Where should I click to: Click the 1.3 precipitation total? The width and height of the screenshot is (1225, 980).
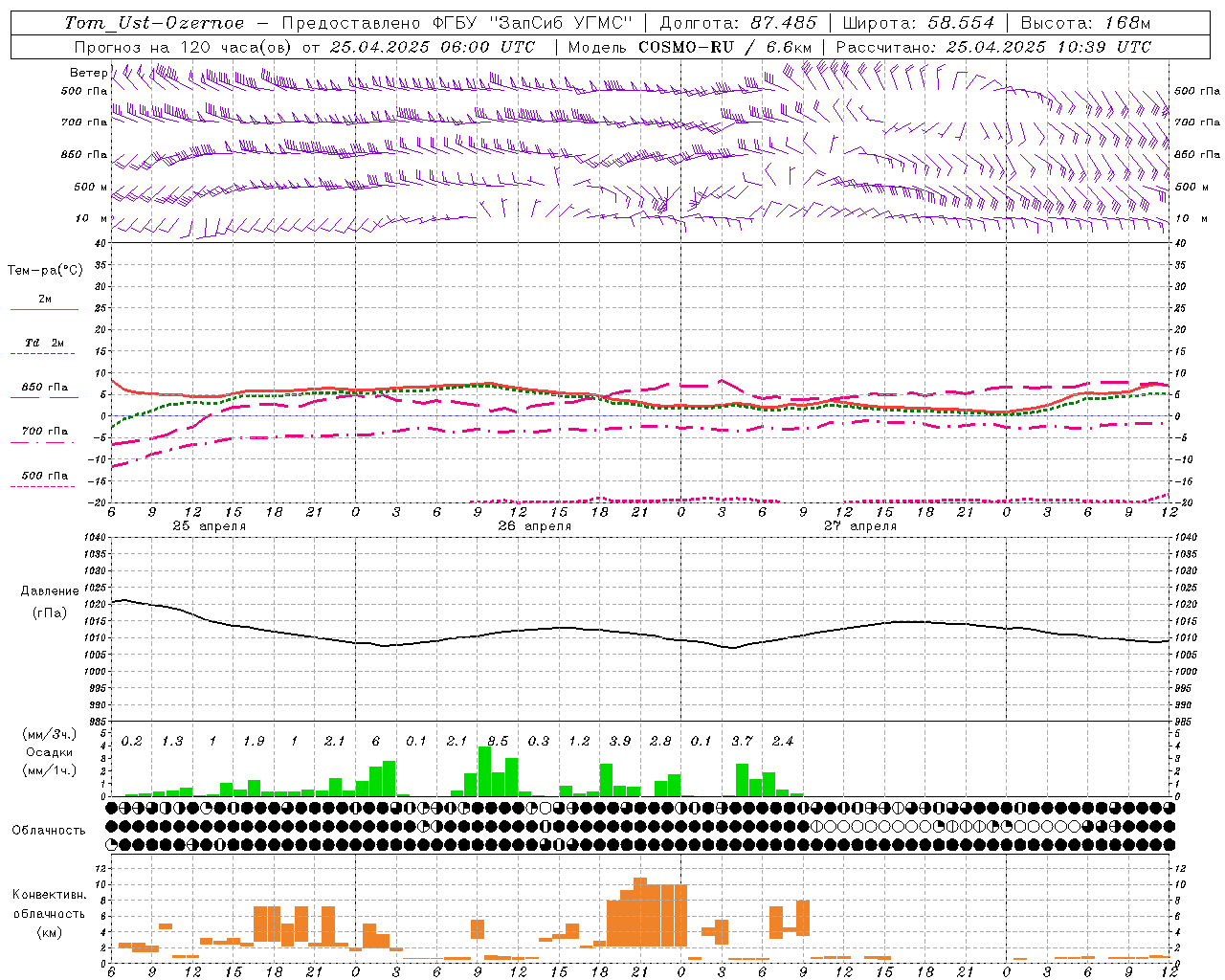click(x=172, y=741)
